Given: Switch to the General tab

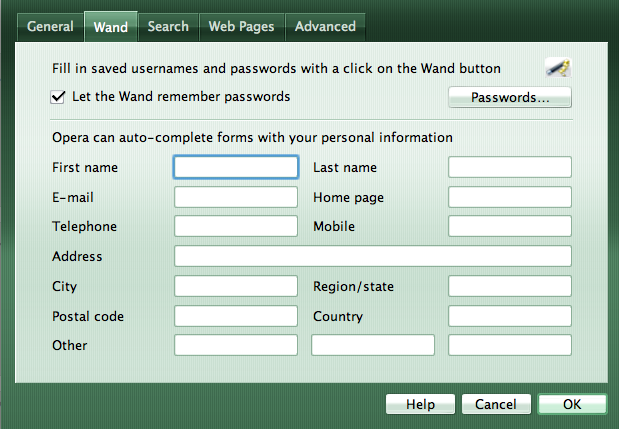Looking at the screenshot, I should (x=50, y=26).
